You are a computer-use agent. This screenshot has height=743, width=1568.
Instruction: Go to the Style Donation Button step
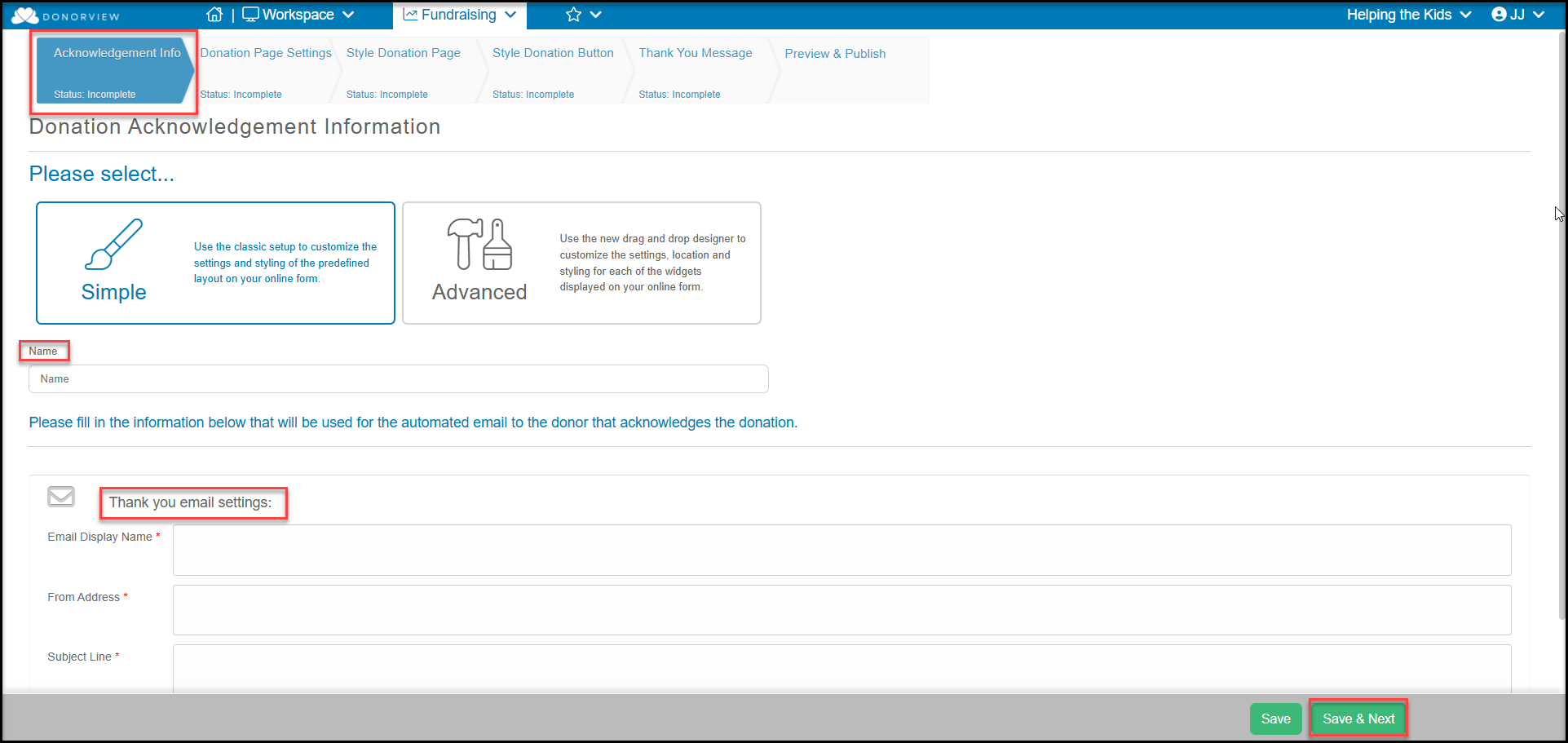[x=553, y=71]
